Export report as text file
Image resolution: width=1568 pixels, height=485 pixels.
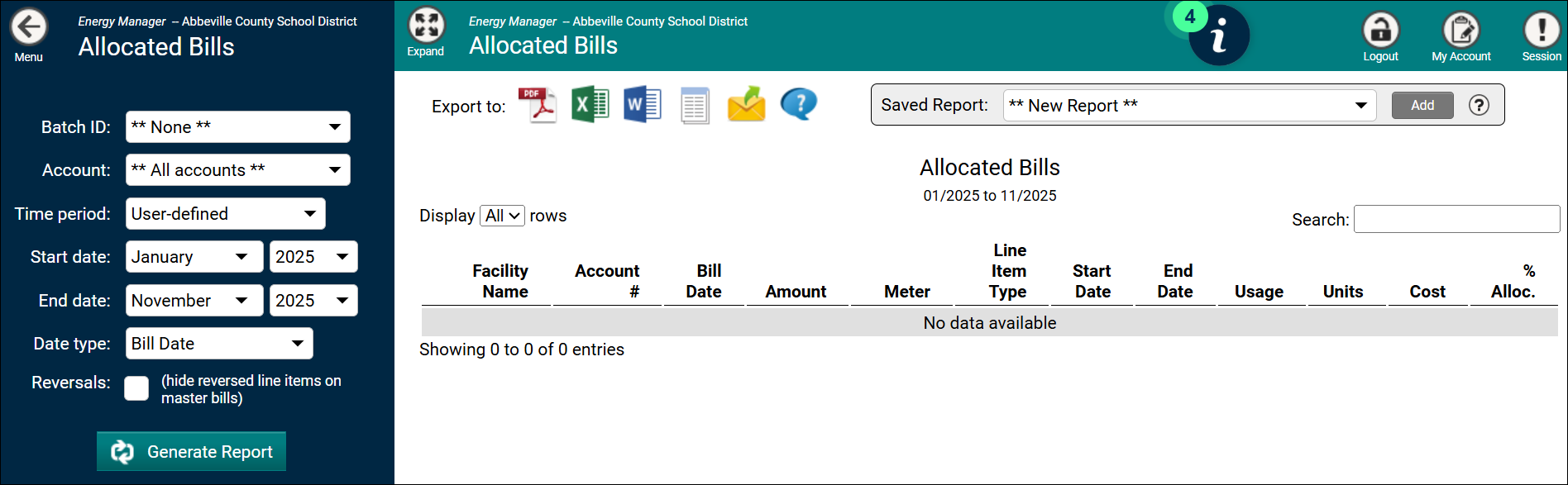point(695,106)
